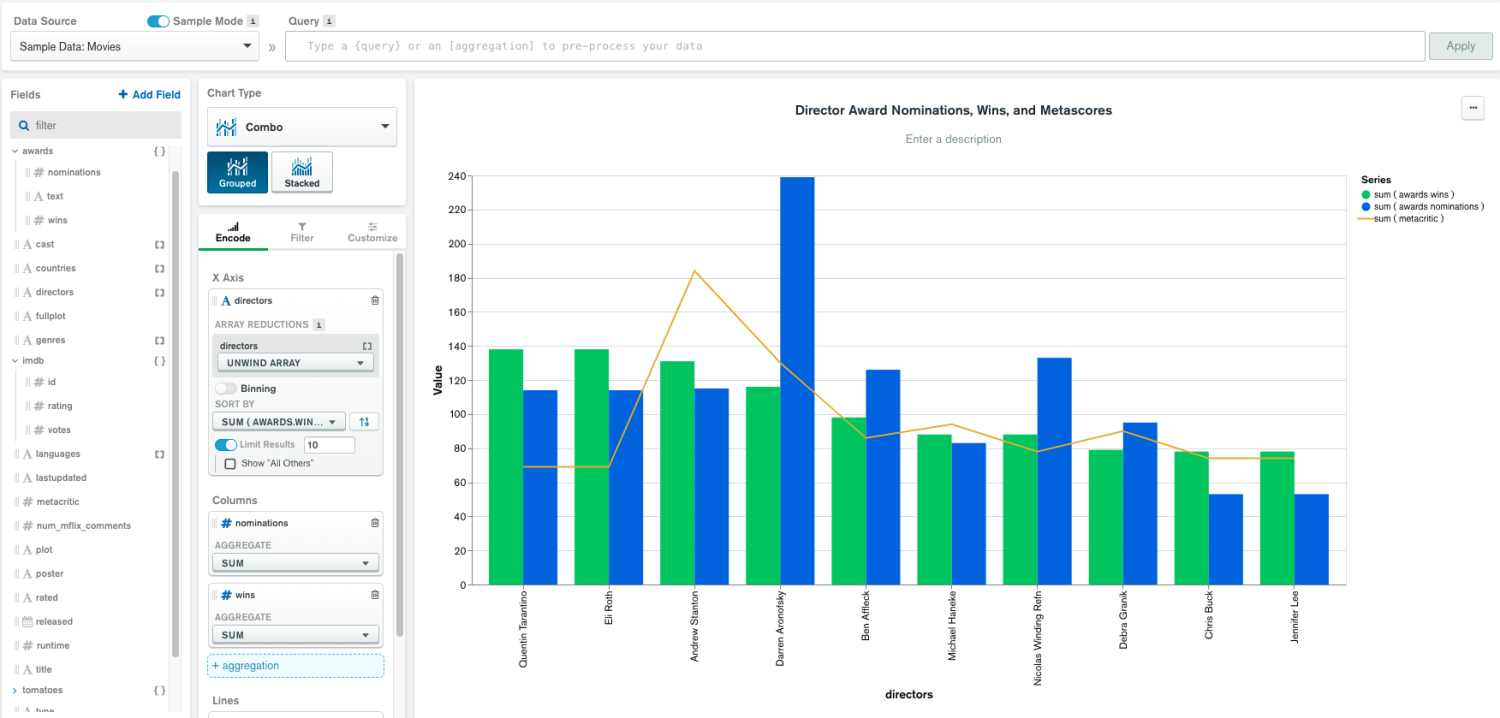Click the Array Reductions info icon
This screenshot has height=718, width=1500.
pyautogui.click(x=318, y=325)
